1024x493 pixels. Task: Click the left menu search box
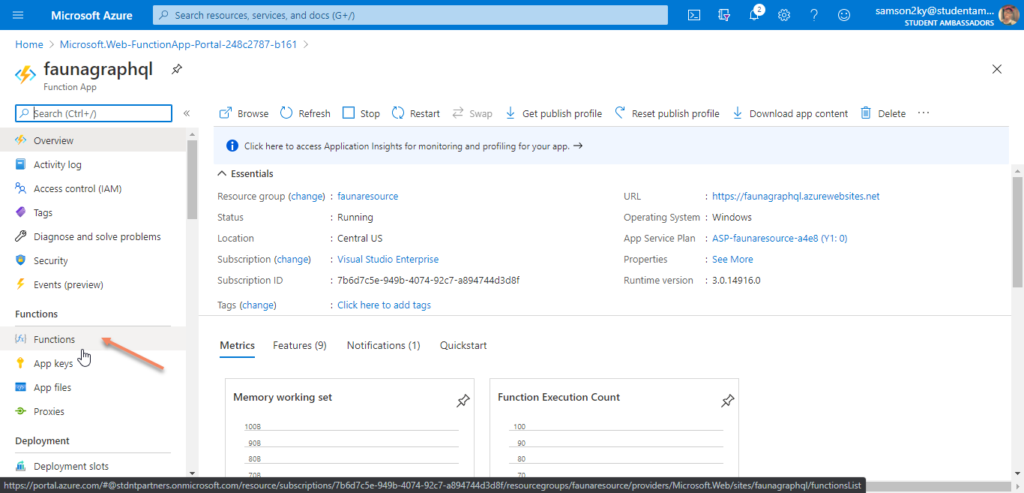pos(93,113)
